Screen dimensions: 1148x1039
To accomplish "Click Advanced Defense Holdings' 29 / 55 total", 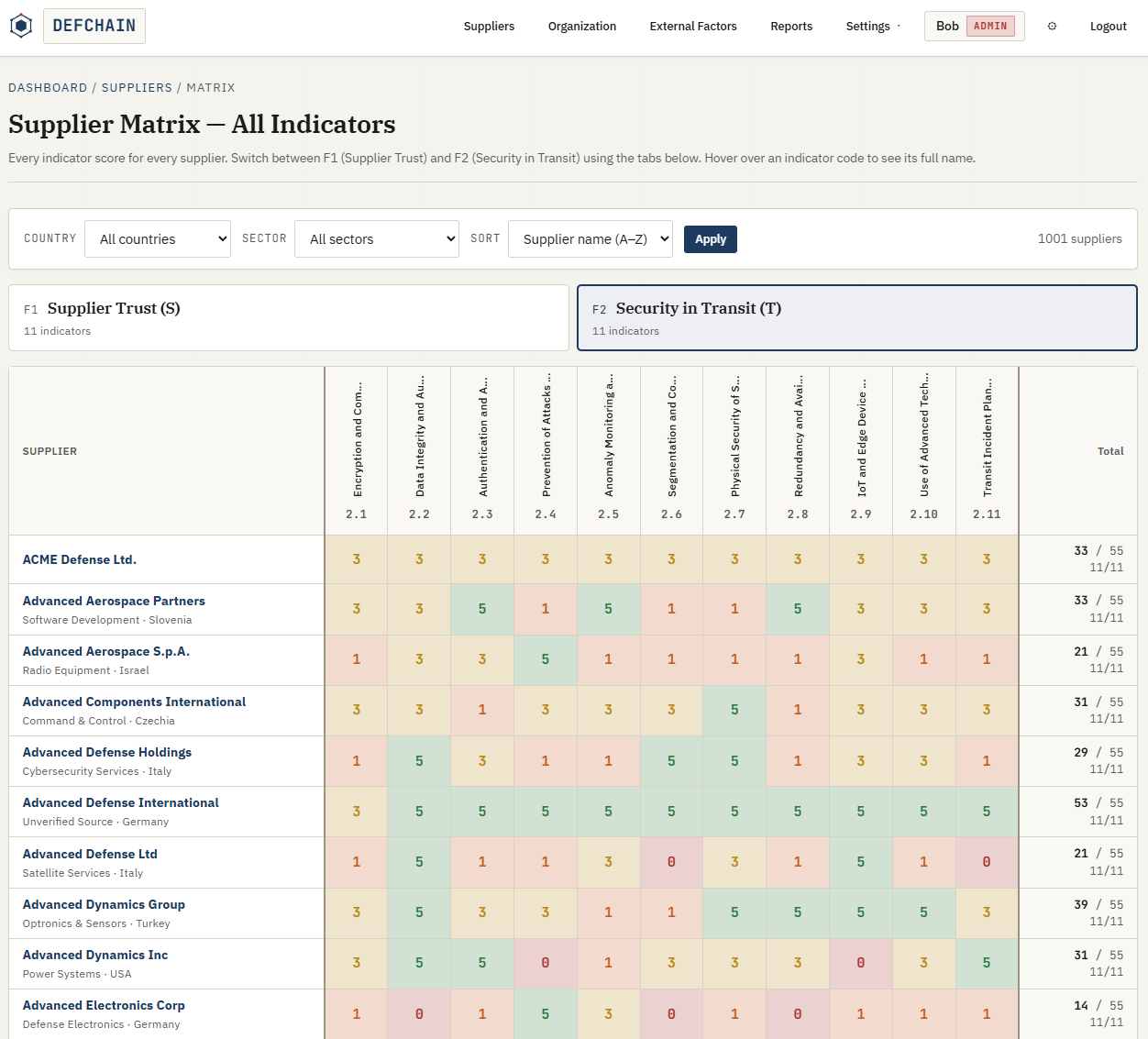I will click(x=1098, y=752).
